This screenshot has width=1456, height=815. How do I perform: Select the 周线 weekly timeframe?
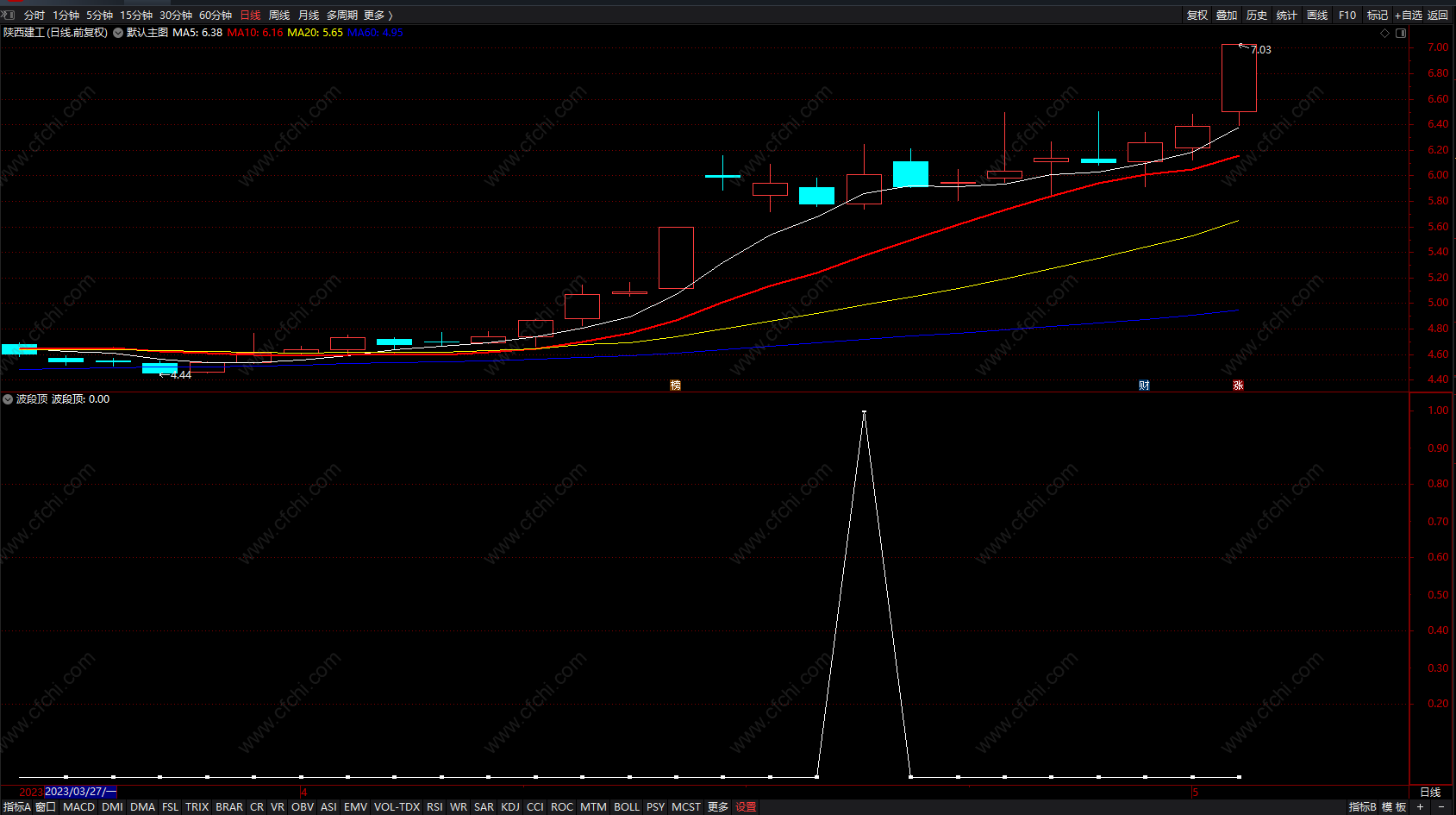[x=279, y=15]
